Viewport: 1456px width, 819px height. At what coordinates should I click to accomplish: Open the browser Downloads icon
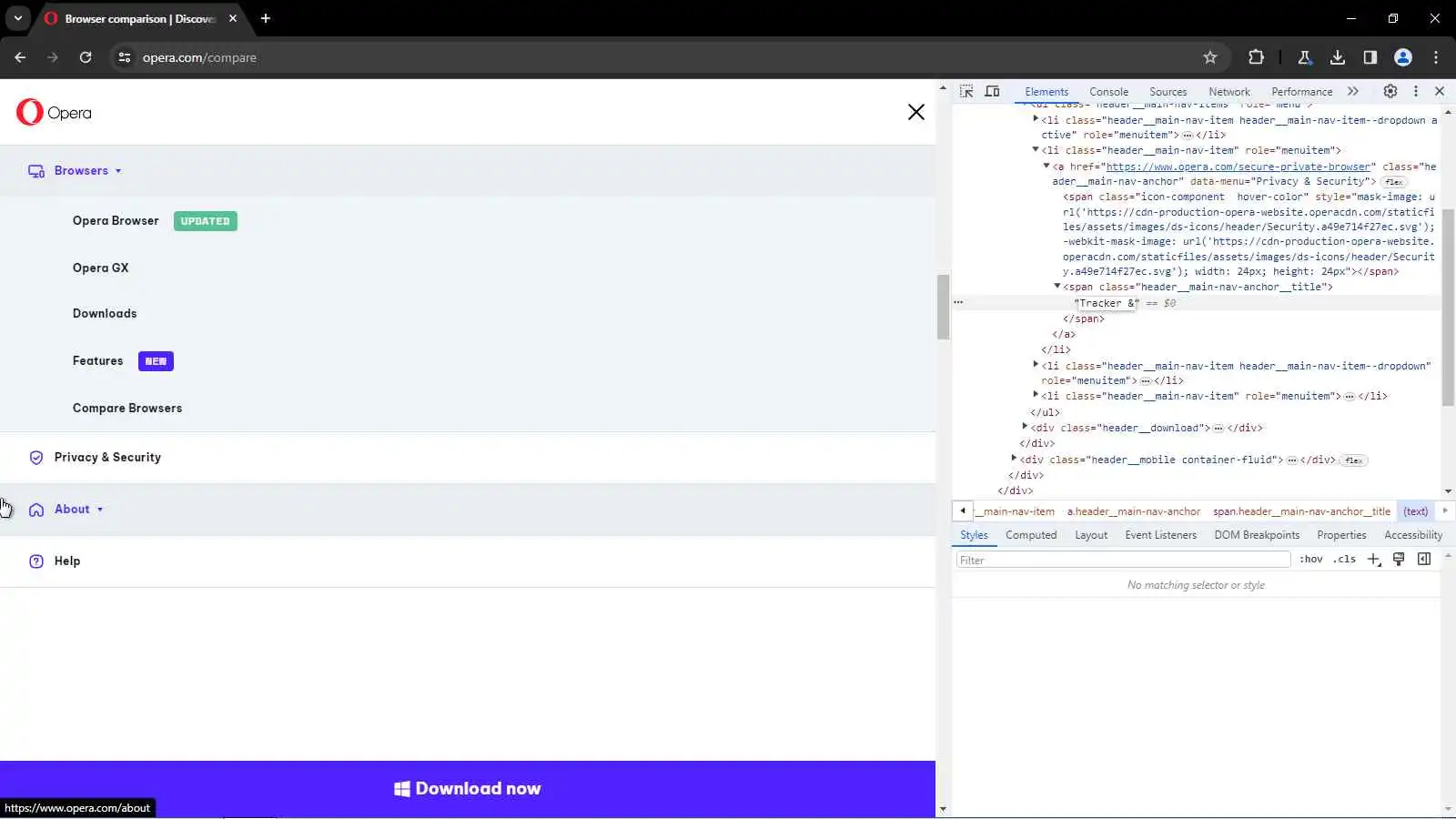click(1337, 57)
